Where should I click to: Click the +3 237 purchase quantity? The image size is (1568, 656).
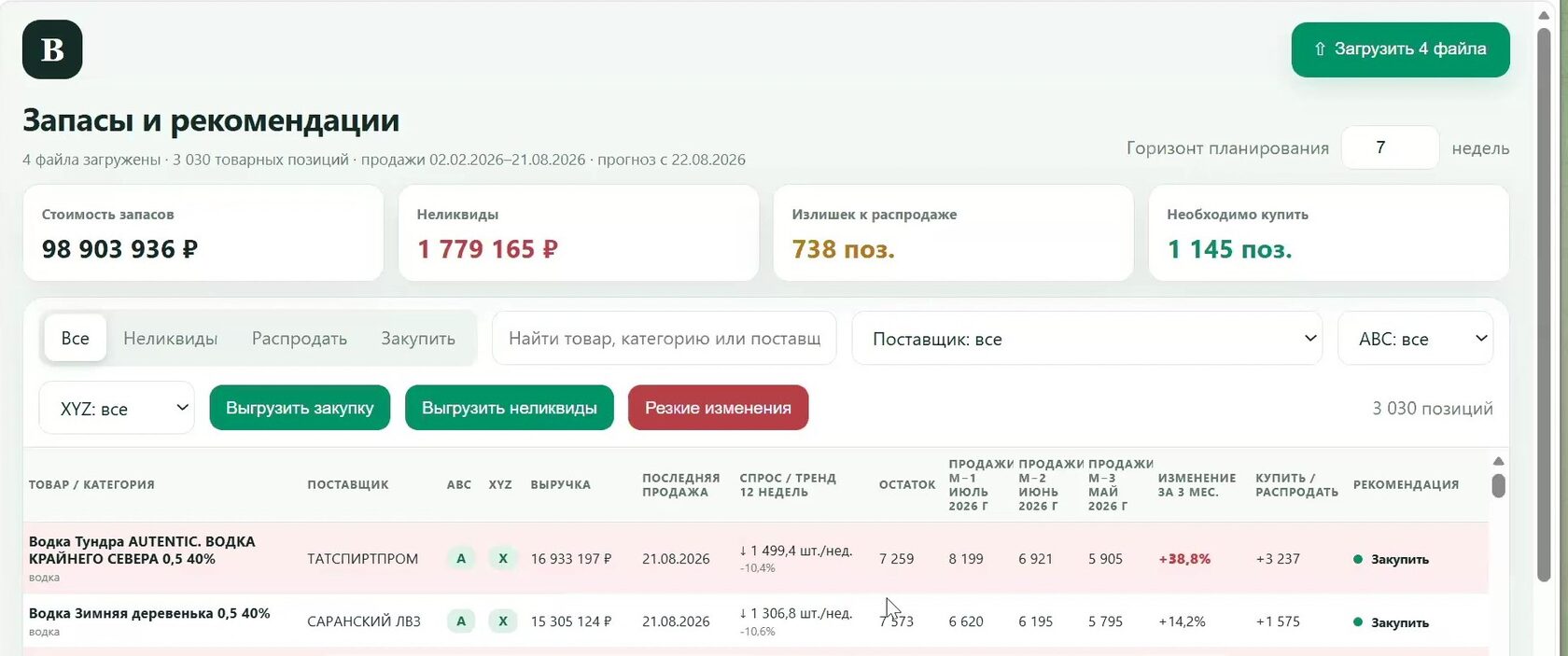1278,558
